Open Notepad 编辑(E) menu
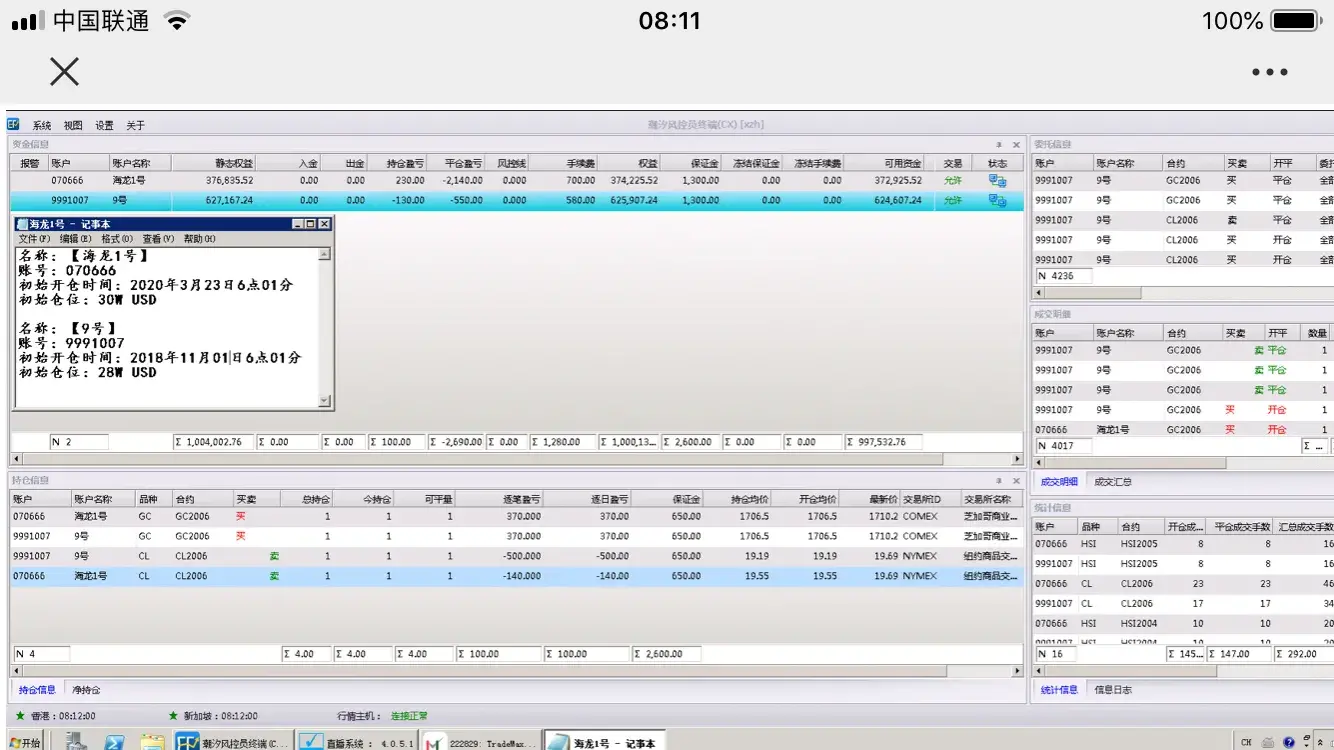 point(75,239)
